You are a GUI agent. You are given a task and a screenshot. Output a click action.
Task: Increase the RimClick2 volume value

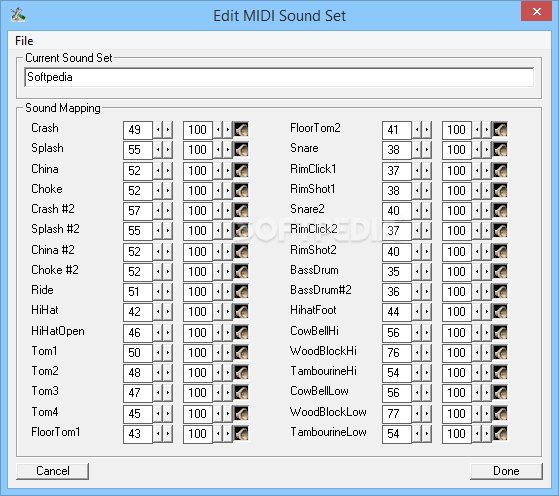(486, 231)
